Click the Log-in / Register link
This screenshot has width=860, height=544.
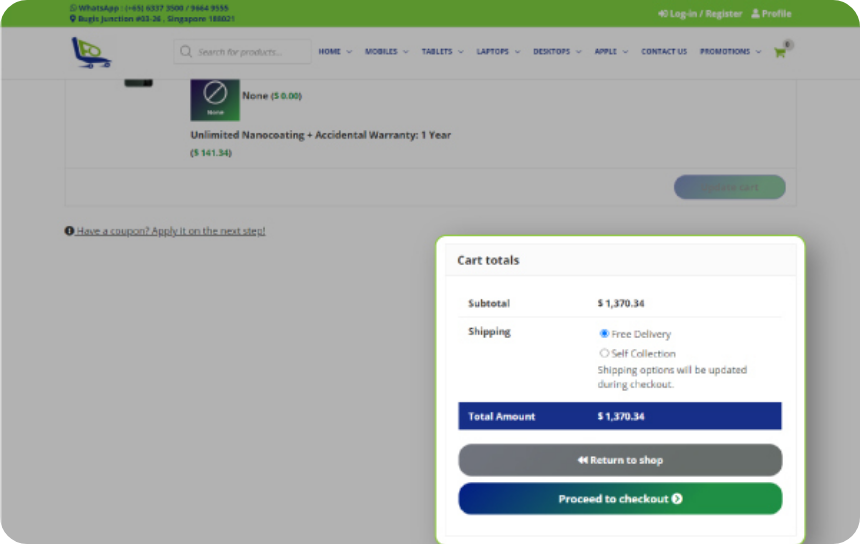[x=700, y=14]
